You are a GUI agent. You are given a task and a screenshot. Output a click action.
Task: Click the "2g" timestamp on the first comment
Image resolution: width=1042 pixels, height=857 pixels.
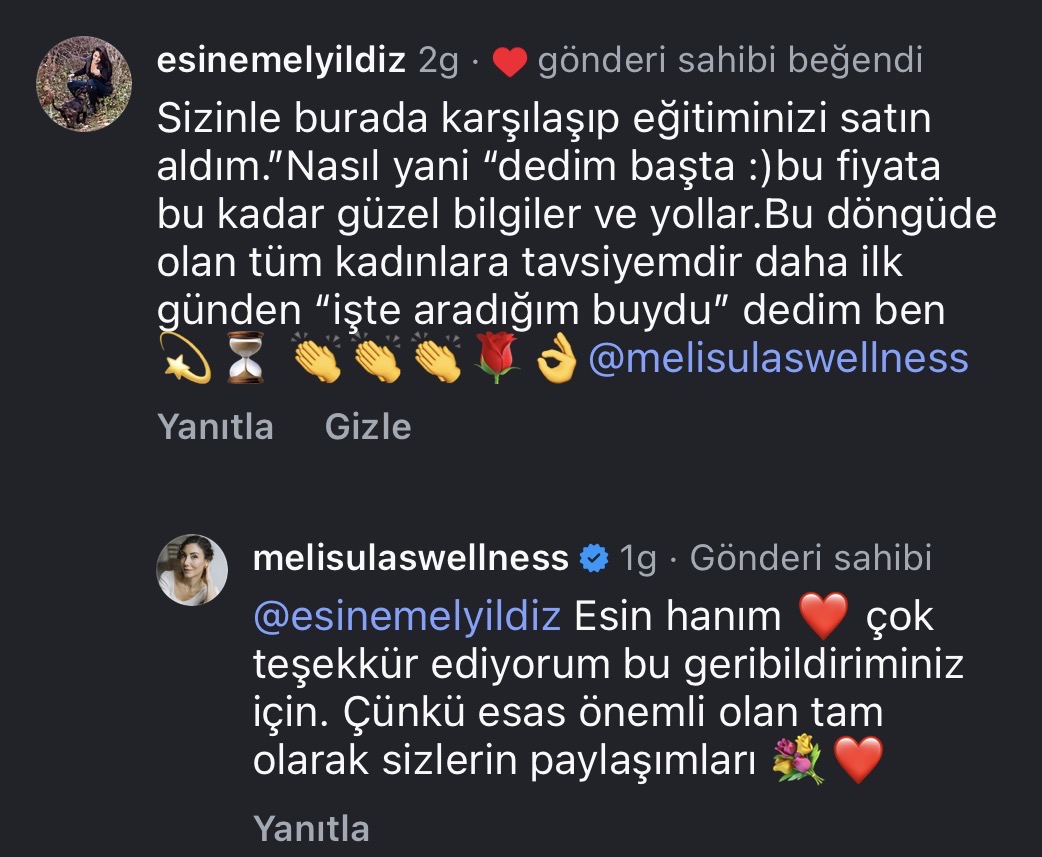click(x=438, y=62)
